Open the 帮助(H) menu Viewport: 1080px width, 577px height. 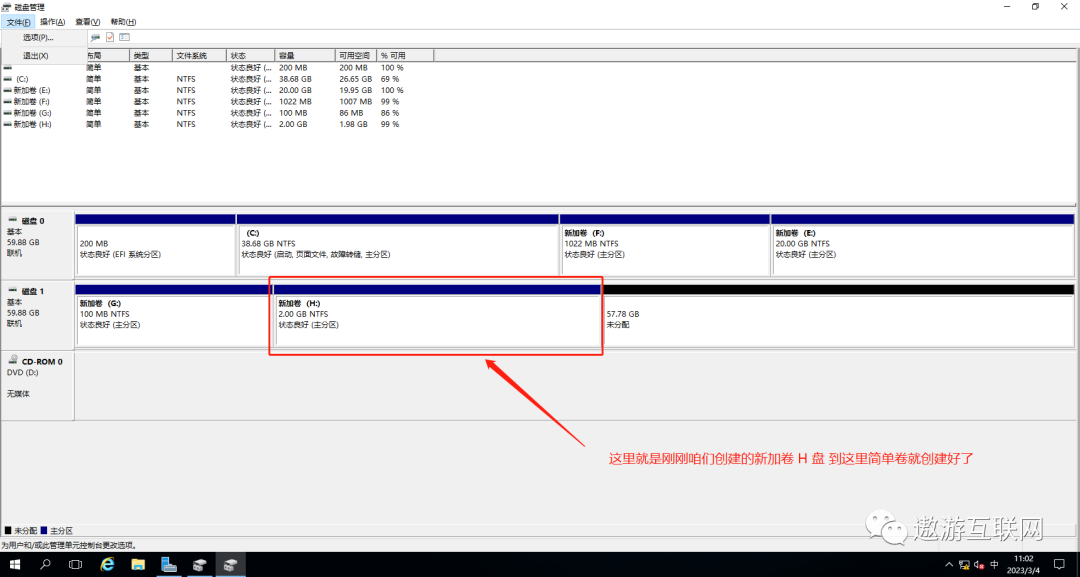(x=123, y=22)
